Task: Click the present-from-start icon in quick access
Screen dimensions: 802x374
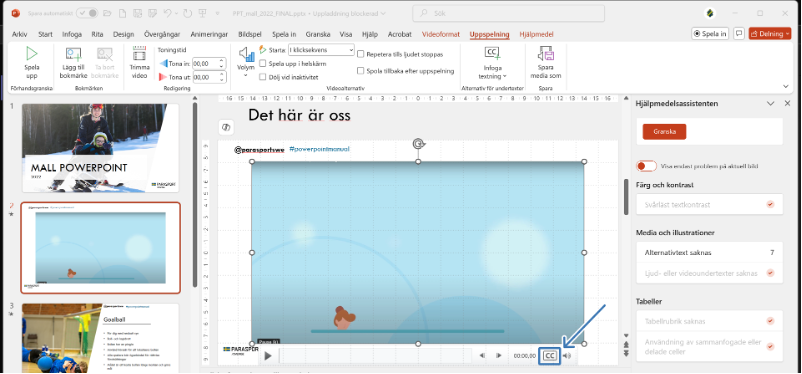Action: coord(203,13)
